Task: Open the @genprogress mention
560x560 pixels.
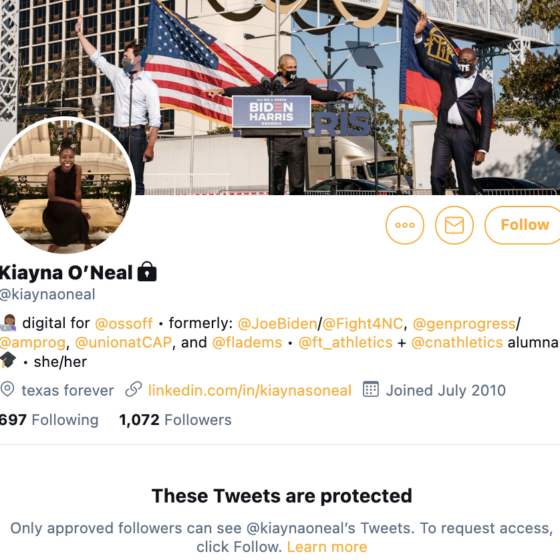Action: tap(464, 324)
